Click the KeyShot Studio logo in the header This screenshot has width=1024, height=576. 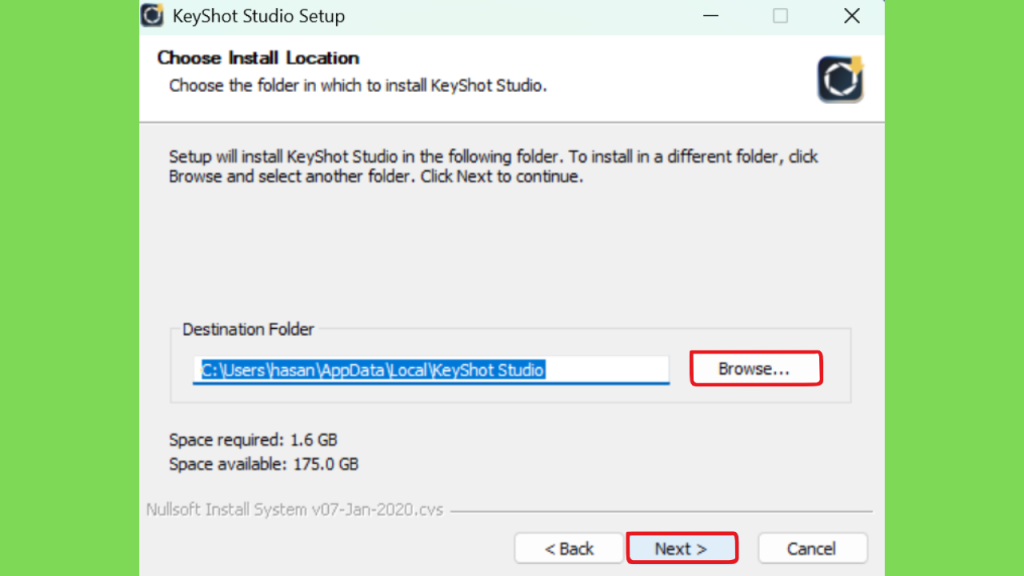pyautogui.click(x=840, y=79)
